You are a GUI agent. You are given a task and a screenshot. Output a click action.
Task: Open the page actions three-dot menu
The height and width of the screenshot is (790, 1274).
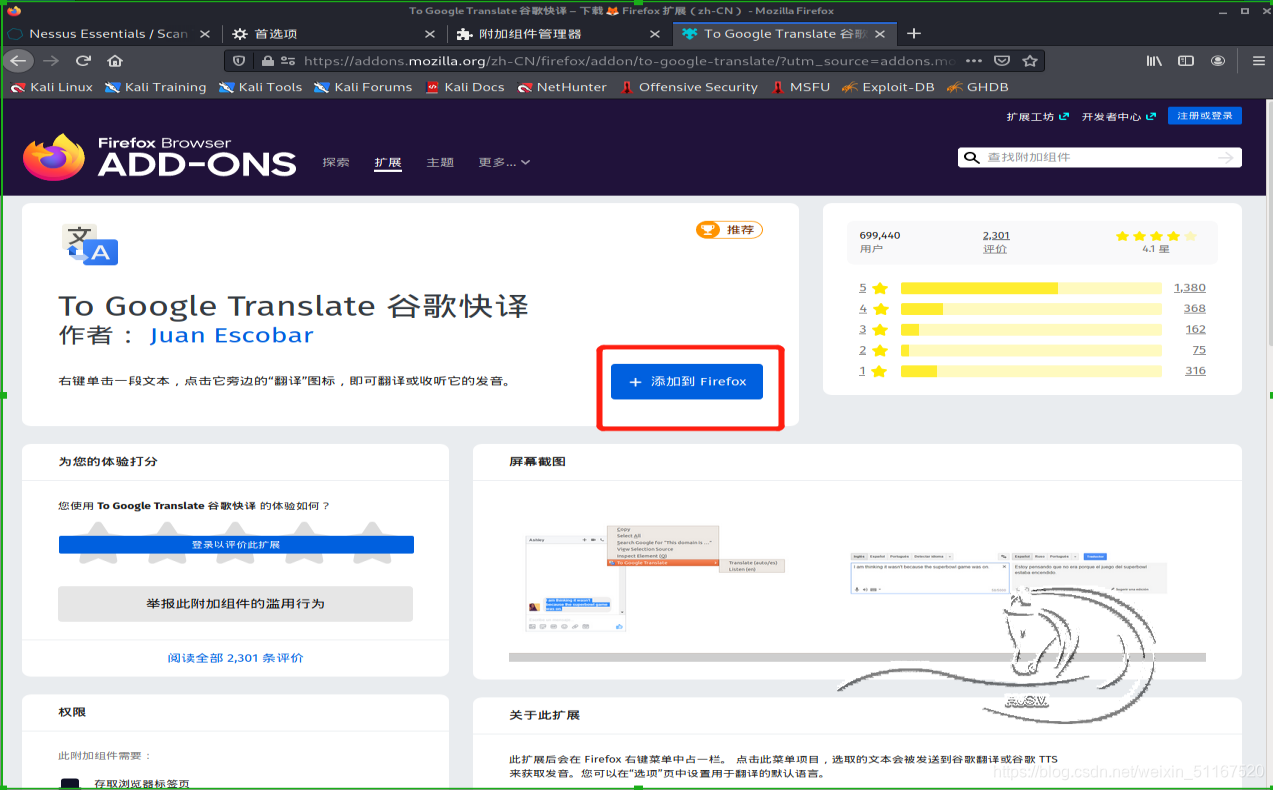(976, 61)
